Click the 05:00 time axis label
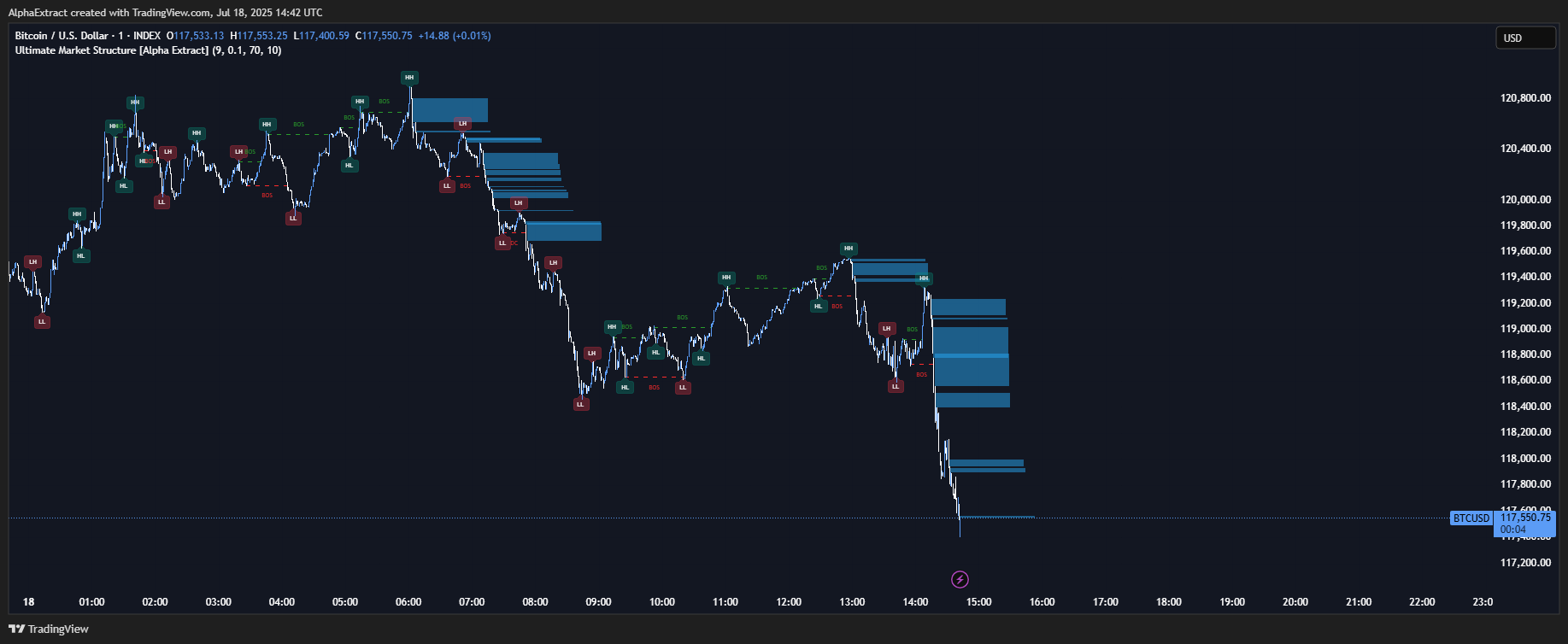Image resolution: width=1568 pixels, height=644 pixels. click(345, 602)
